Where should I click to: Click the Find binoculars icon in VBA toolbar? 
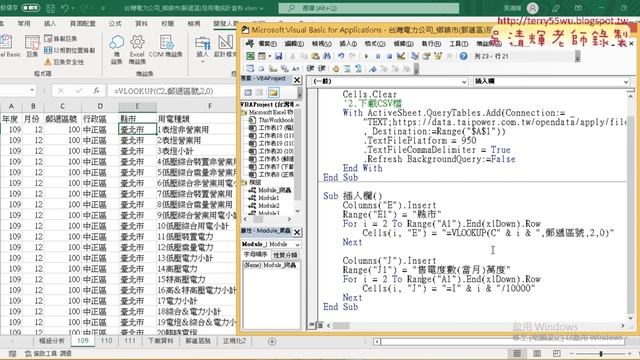tap(327, 56)
